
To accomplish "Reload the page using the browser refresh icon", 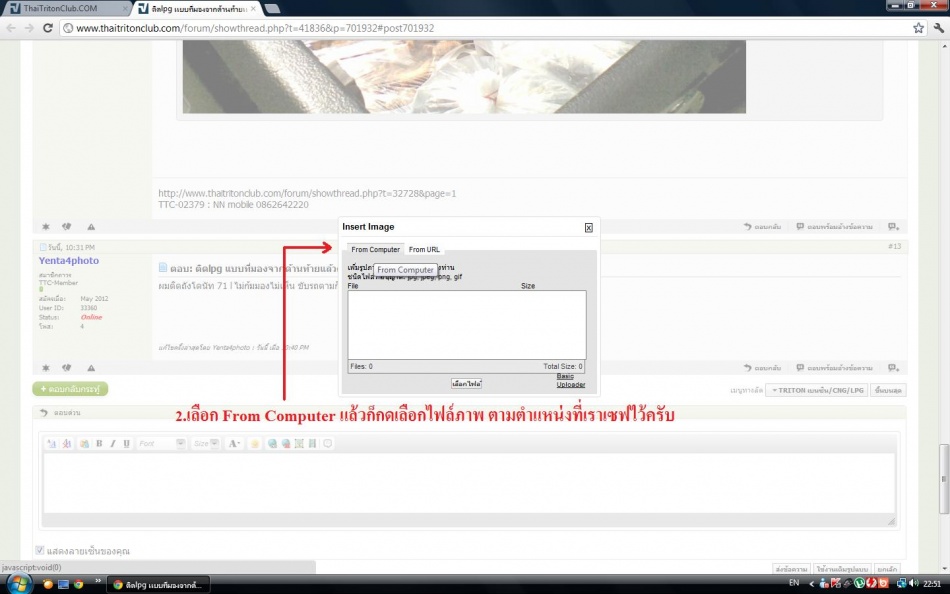I will (49, 28).
